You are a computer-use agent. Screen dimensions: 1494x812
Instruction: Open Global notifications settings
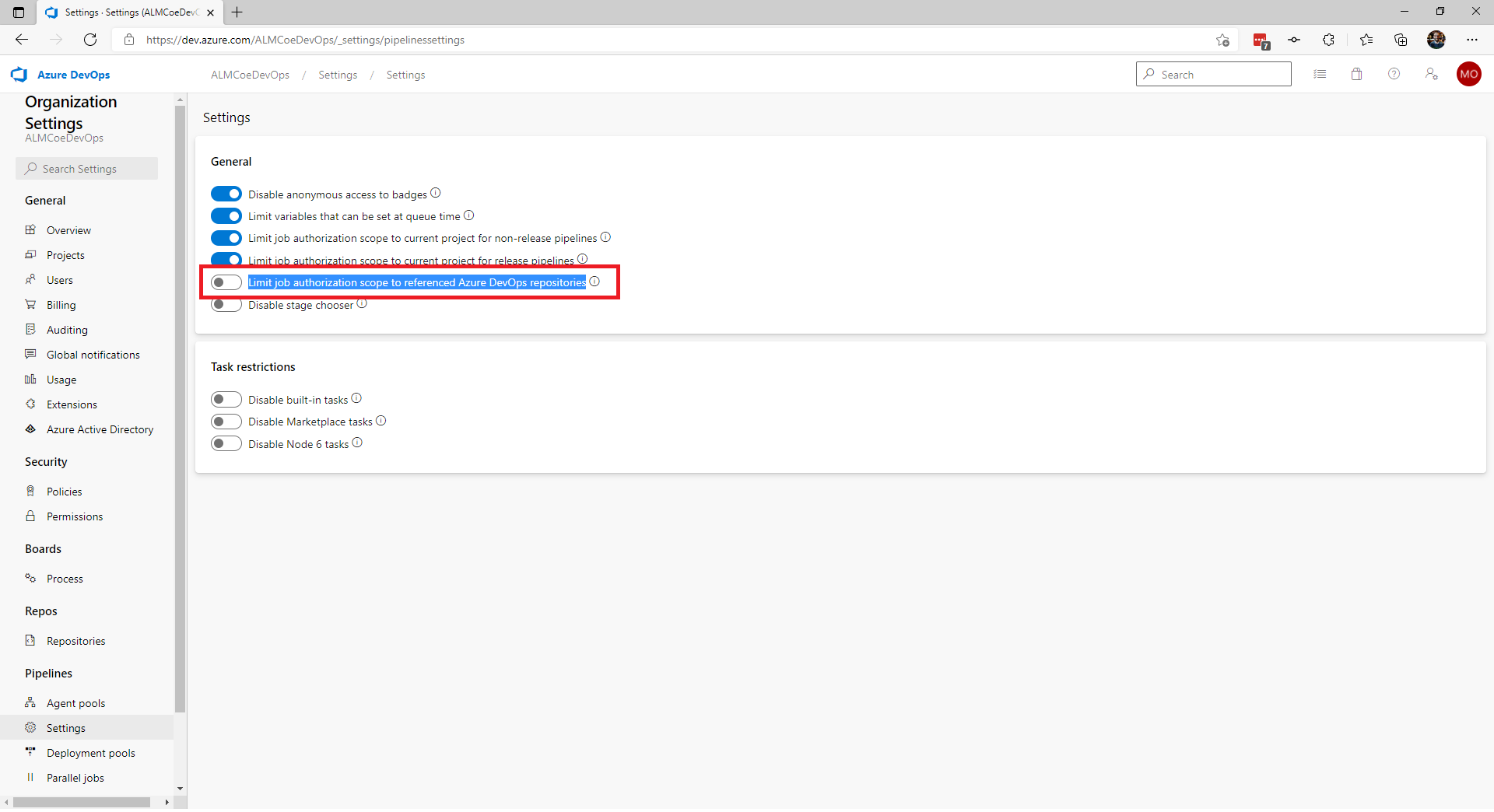(x=92, y=354)
